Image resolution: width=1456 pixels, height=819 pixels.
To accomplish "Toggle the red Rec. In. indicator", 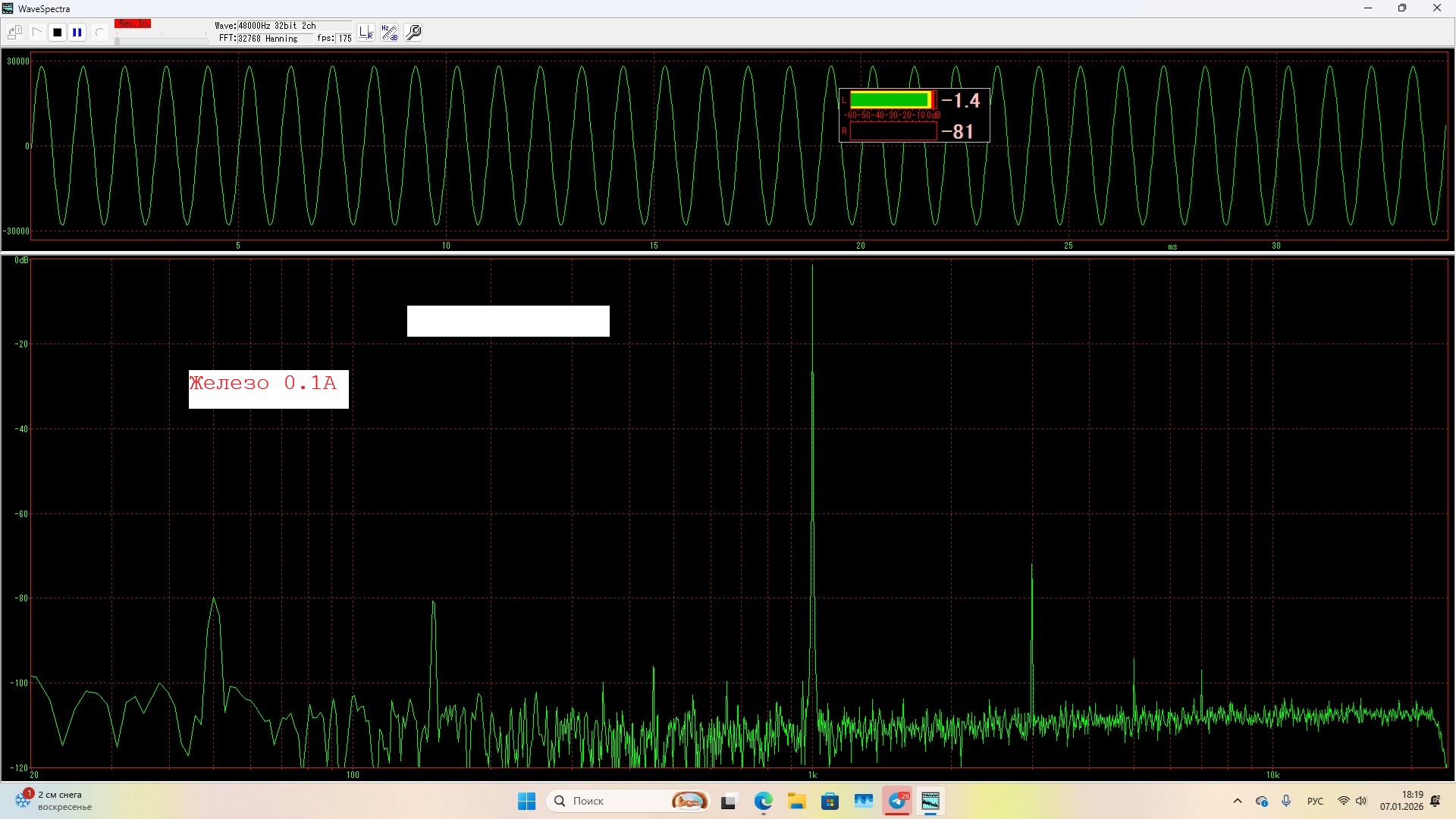I will tap(133, 24).
